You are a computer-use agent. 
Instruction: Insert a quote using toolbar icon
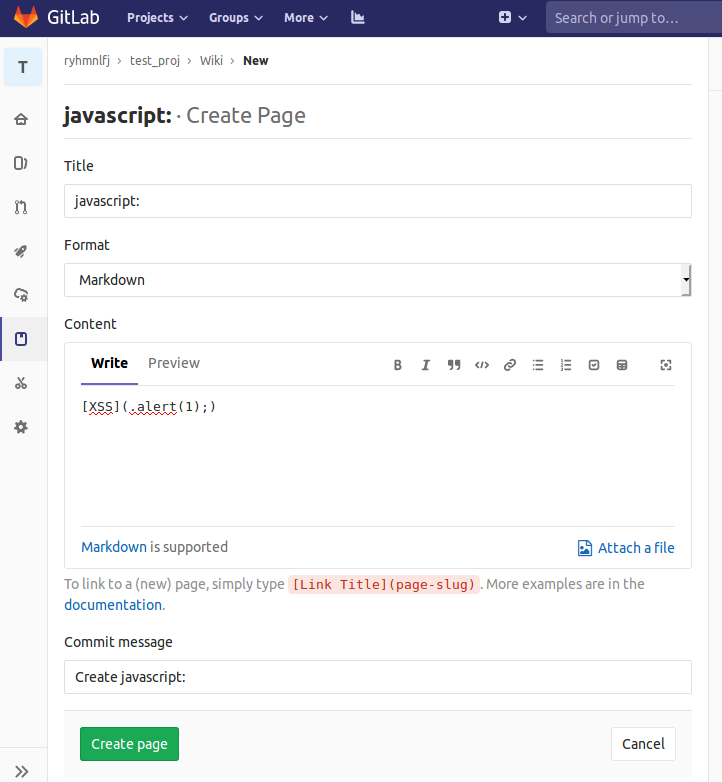point(454,365)
